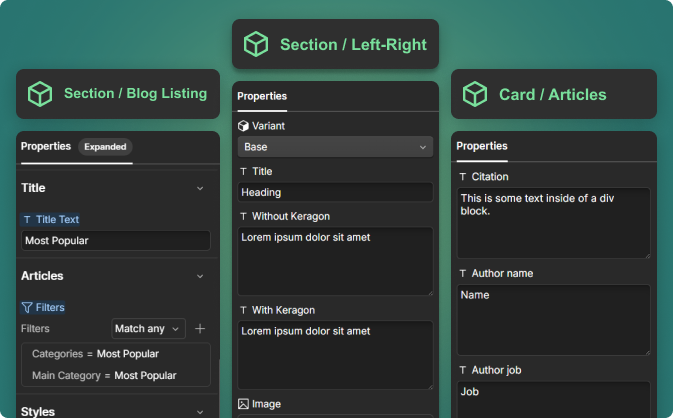Viewport: 673px width, 418px height.
Task: Click the text icon beside Author job
Action: [x=463, y=370]
